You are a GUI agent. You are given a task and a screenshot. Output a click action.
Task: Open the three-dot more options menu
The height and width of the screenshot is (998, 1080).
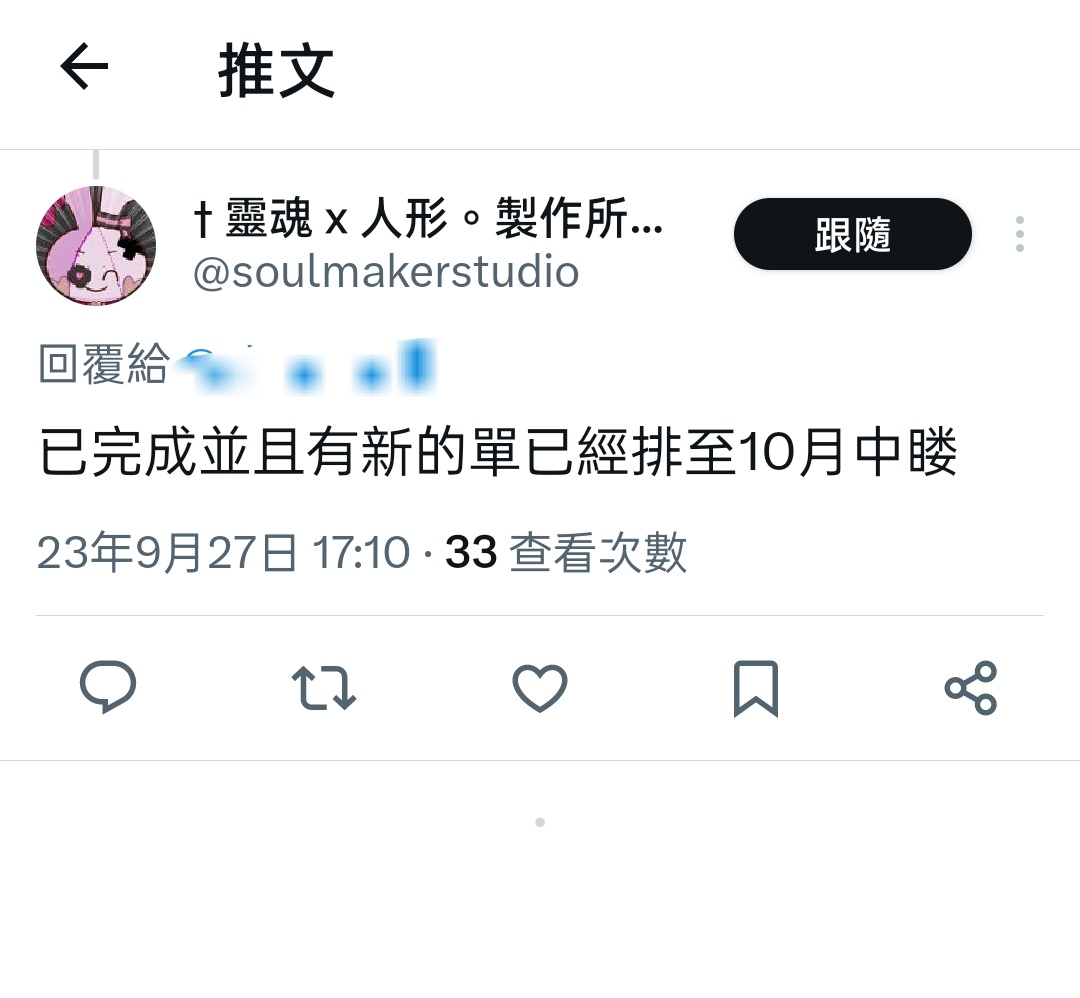coord(1019,234)
